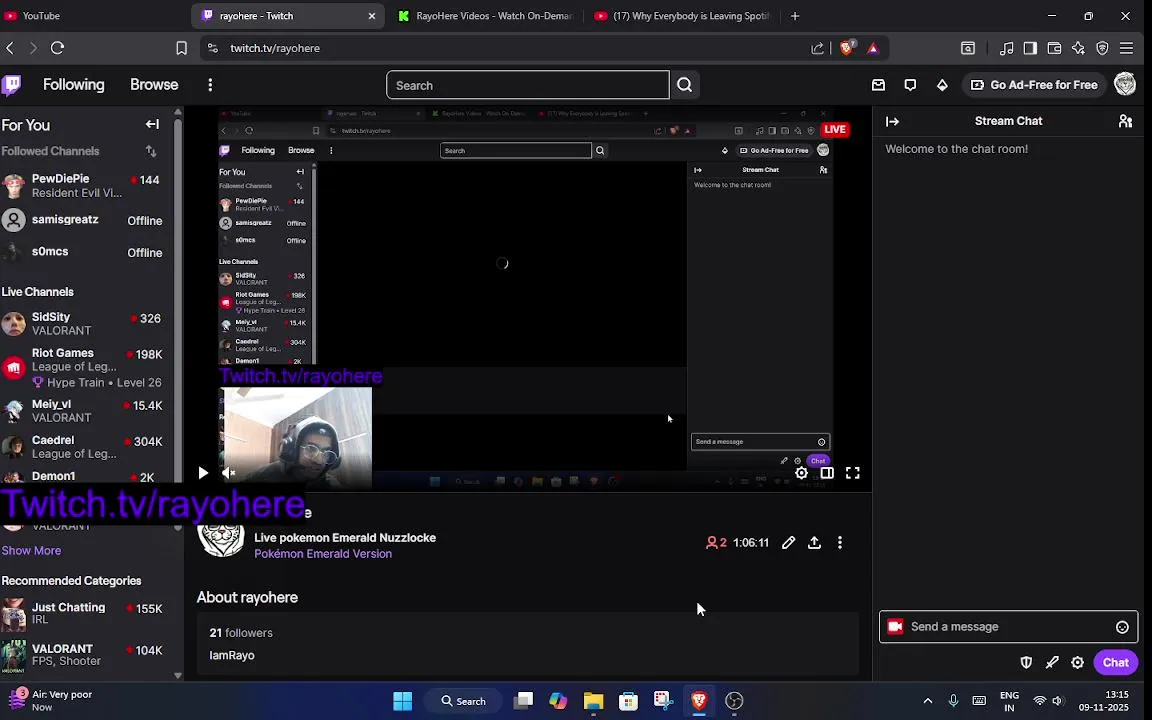Open video player settings gear

click(x=801, y=473)
